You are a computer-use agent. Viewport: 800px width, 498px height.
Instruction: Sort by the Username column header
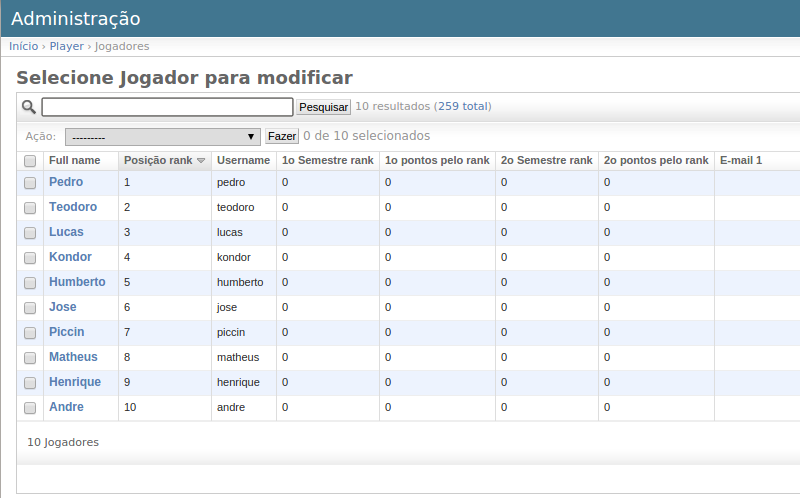(x=243, y=160)
